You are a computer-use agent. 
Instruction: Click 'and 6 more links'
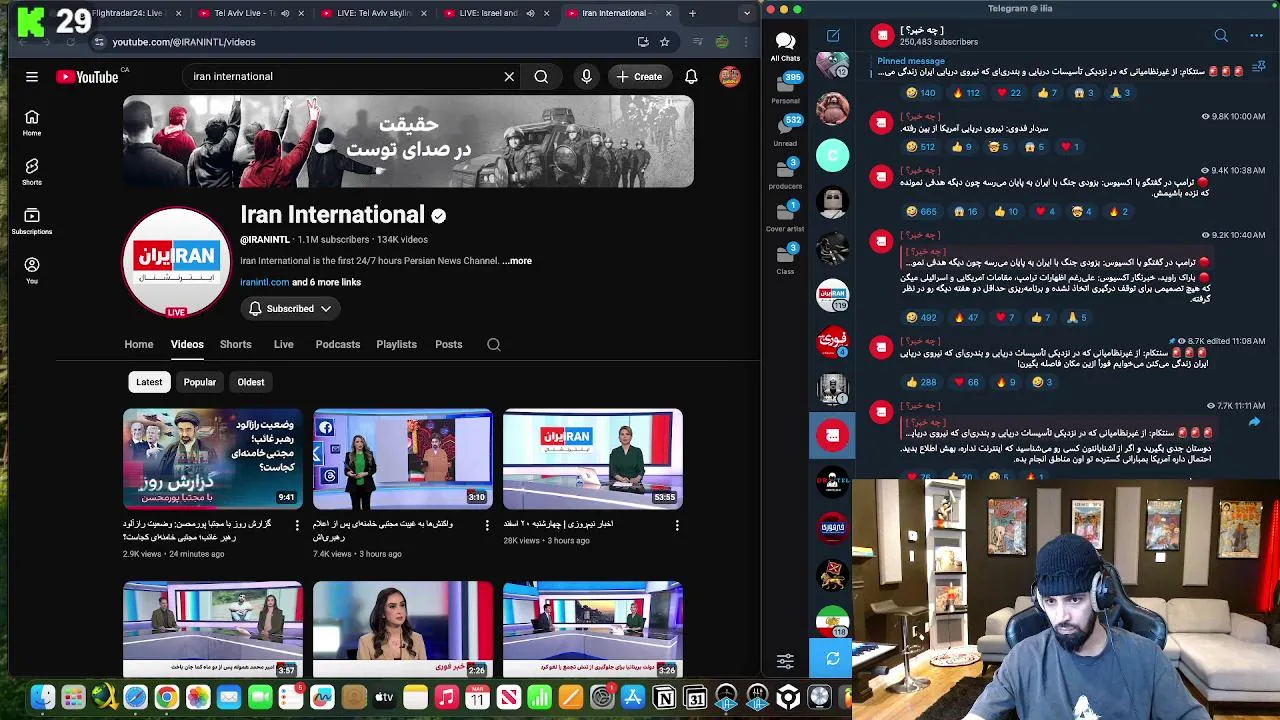click(326, 282)
